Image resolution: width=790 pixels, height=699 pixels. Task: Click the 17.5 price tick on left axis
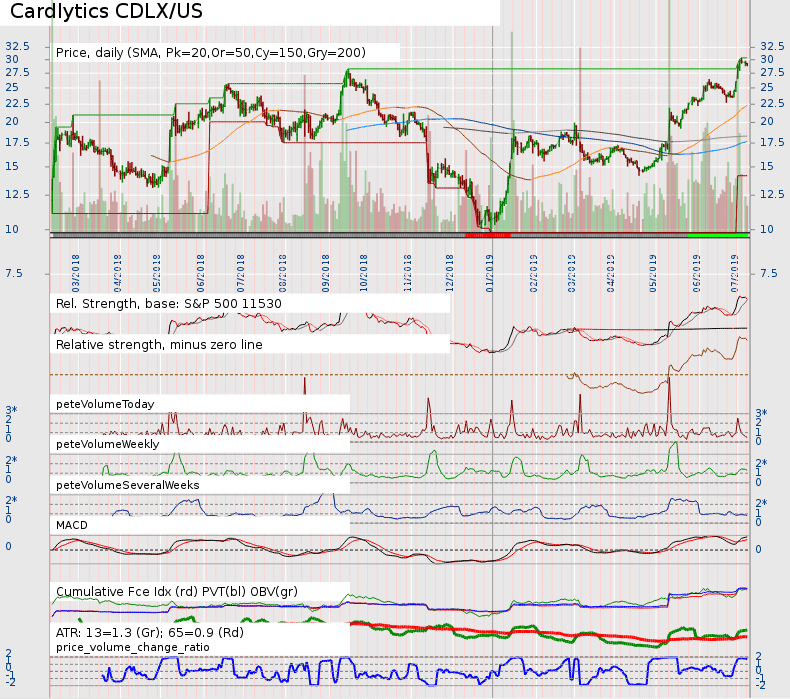coord(18,143)
